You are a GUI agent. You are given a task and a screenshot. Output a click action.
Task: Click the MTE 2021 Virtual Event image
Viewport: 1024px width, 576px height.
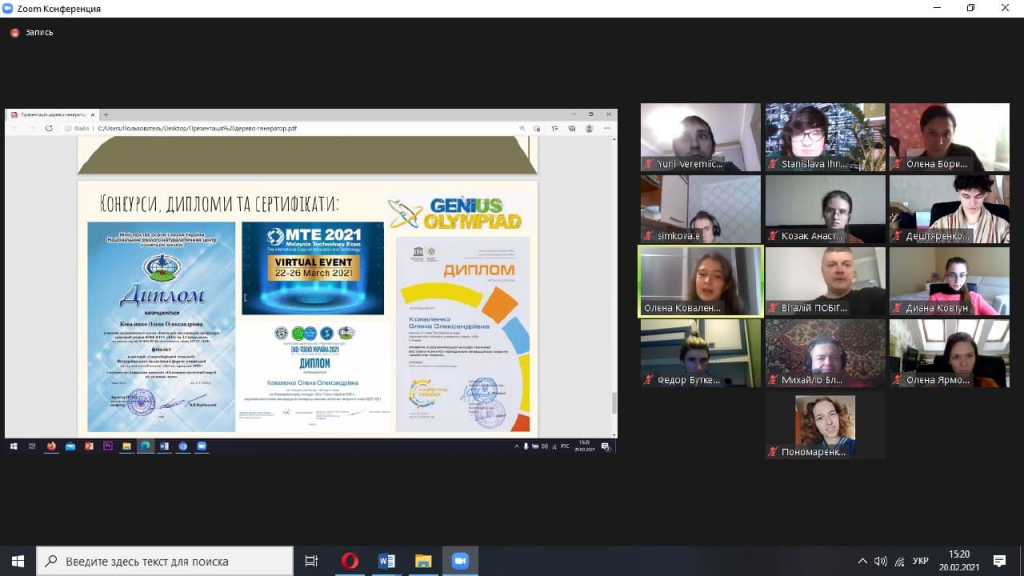(x=313, y=268)
